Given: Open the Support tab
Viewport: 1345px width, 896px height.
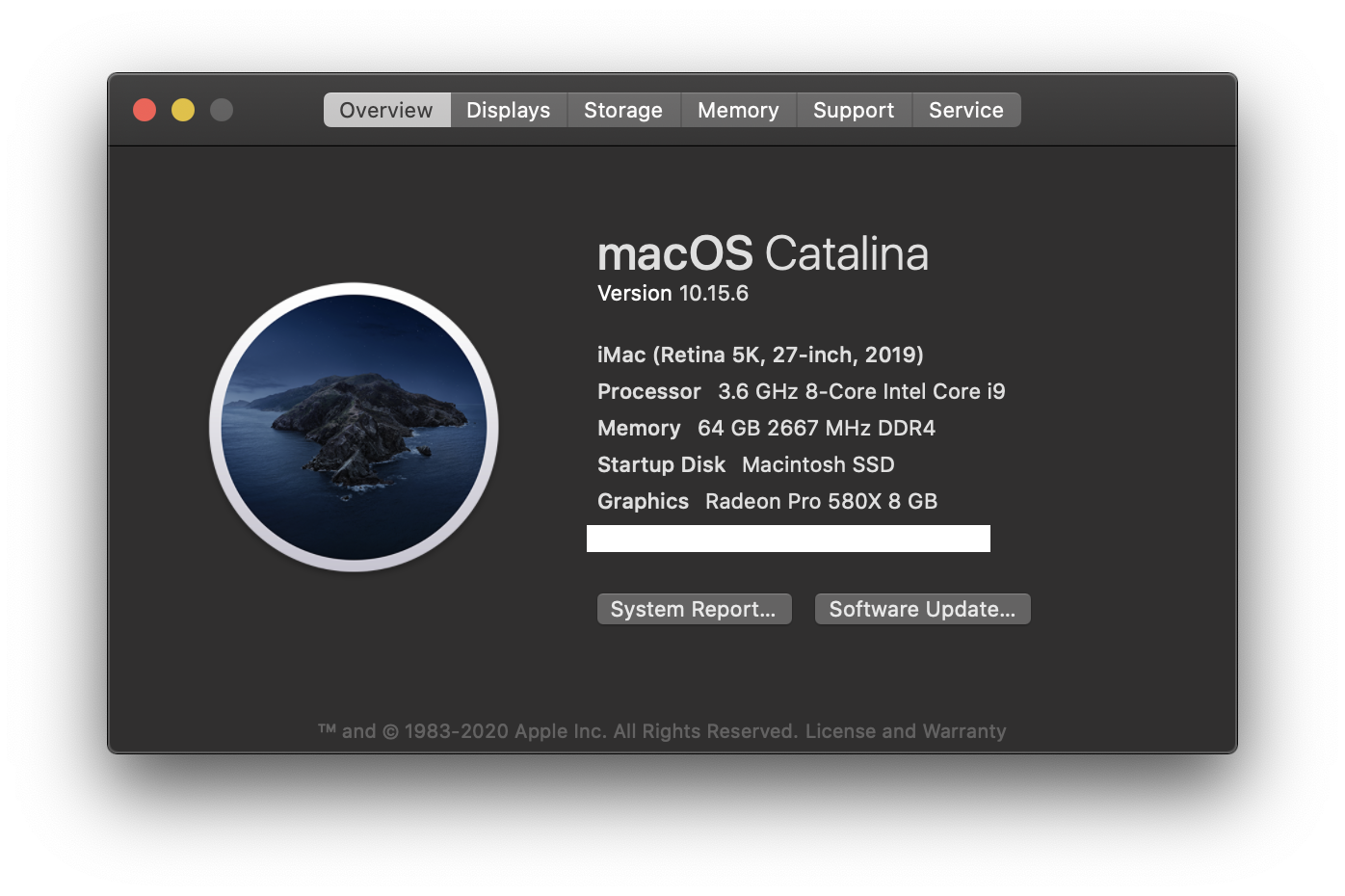Looking at the screenshot, I should point(854,110).
